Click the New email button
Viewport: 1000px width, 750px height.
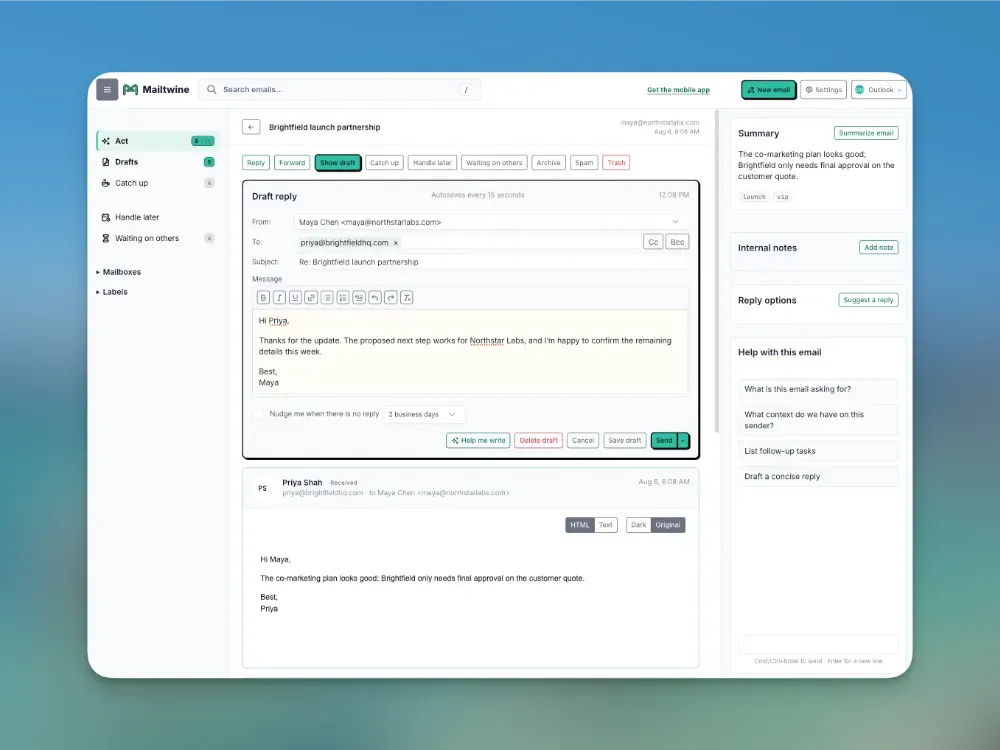(768, 90)
